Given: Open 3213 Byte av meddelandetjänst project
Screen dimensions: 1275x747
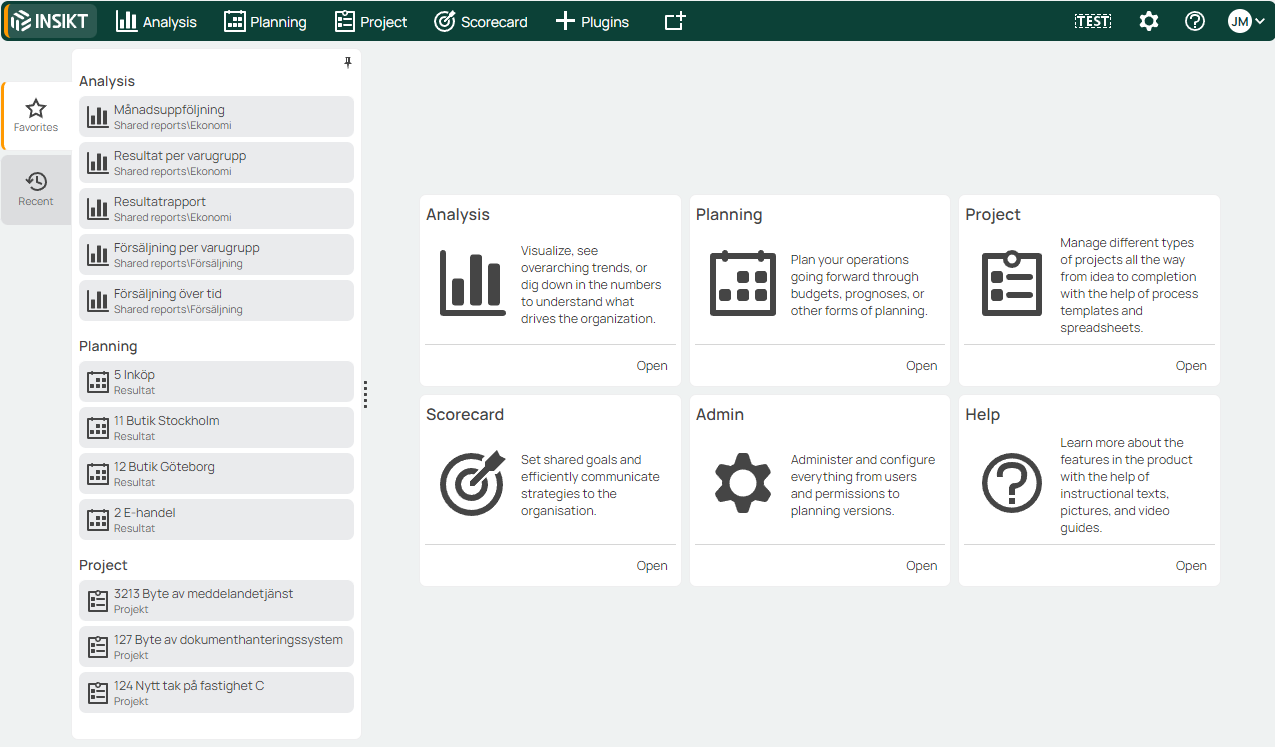Looking at the screenshot, I should pyautogui.click(x=216, y=600).
